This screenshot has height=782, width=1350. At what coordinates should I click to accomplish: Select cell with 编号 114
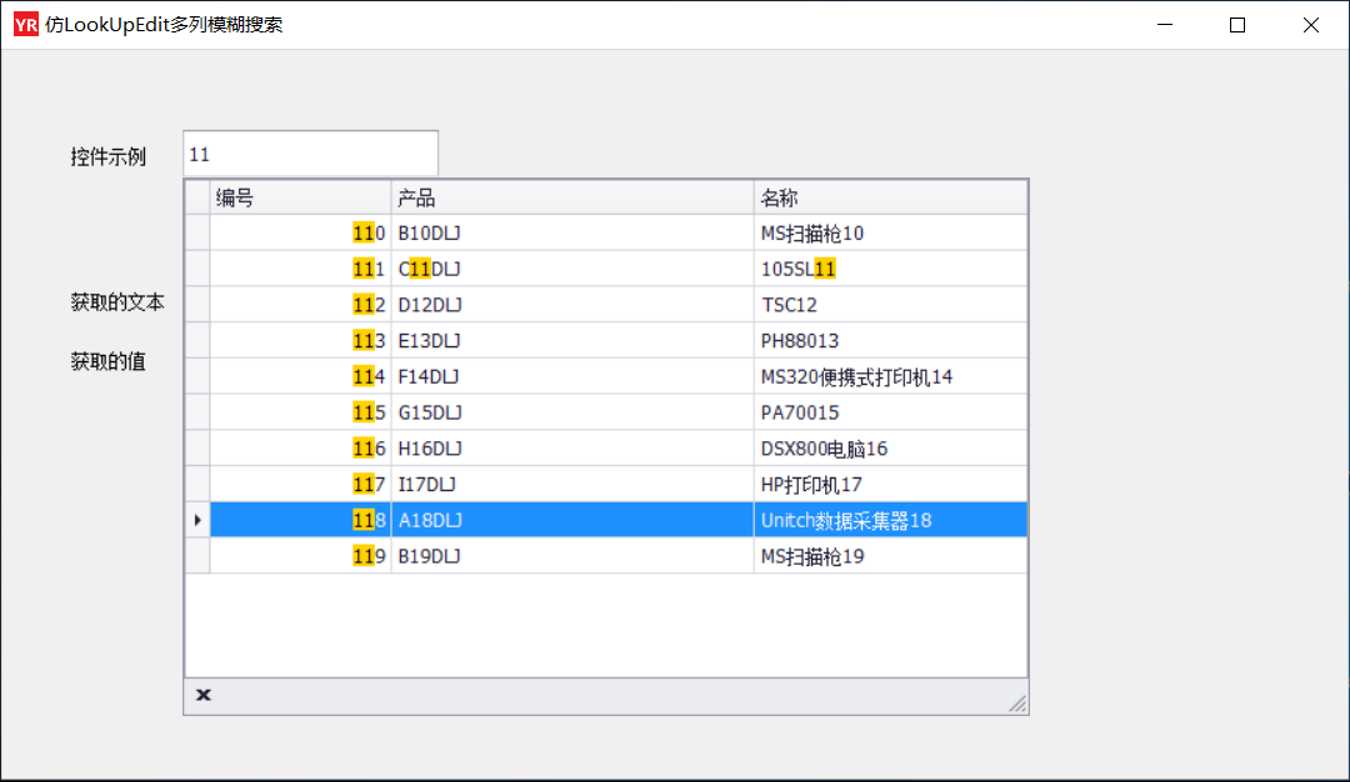click(300, 377)
